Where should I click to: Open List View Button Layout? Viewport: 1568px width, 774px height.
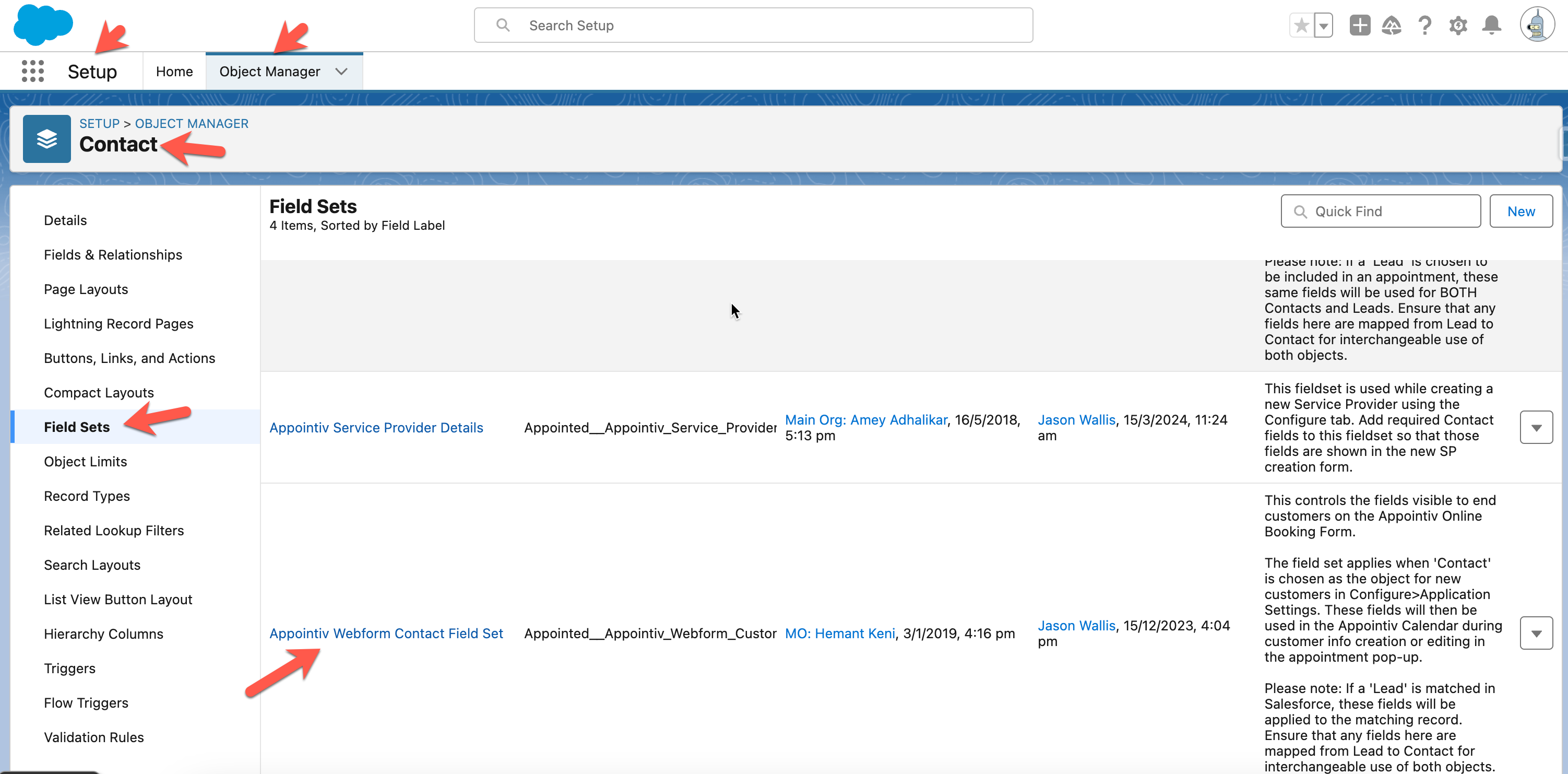tap(118, 600)
